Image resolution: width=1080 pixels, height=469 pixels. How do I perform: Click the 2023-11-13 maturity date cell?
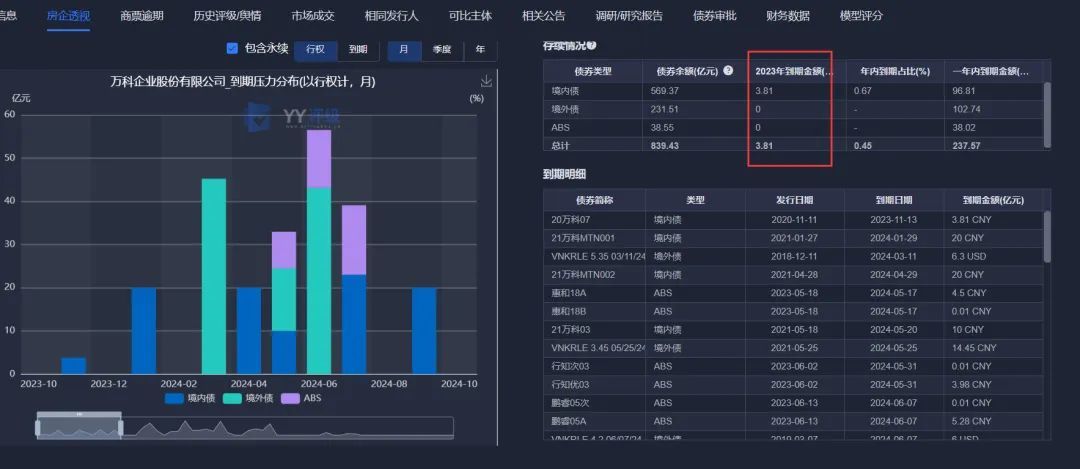coord(893,220)
